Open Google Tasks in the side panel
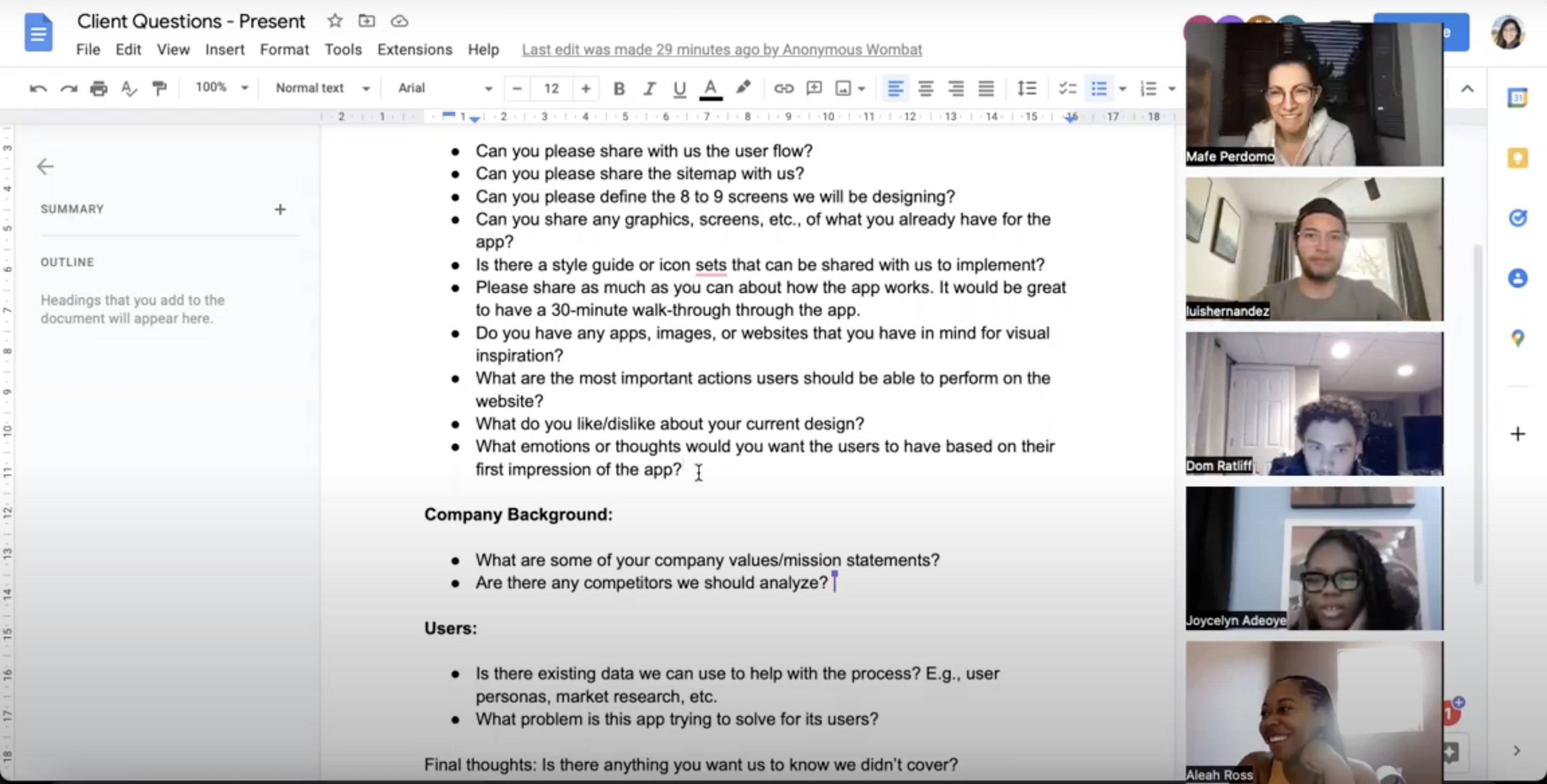Screen dimensions: 1547x784 (x=1517, y=217)
